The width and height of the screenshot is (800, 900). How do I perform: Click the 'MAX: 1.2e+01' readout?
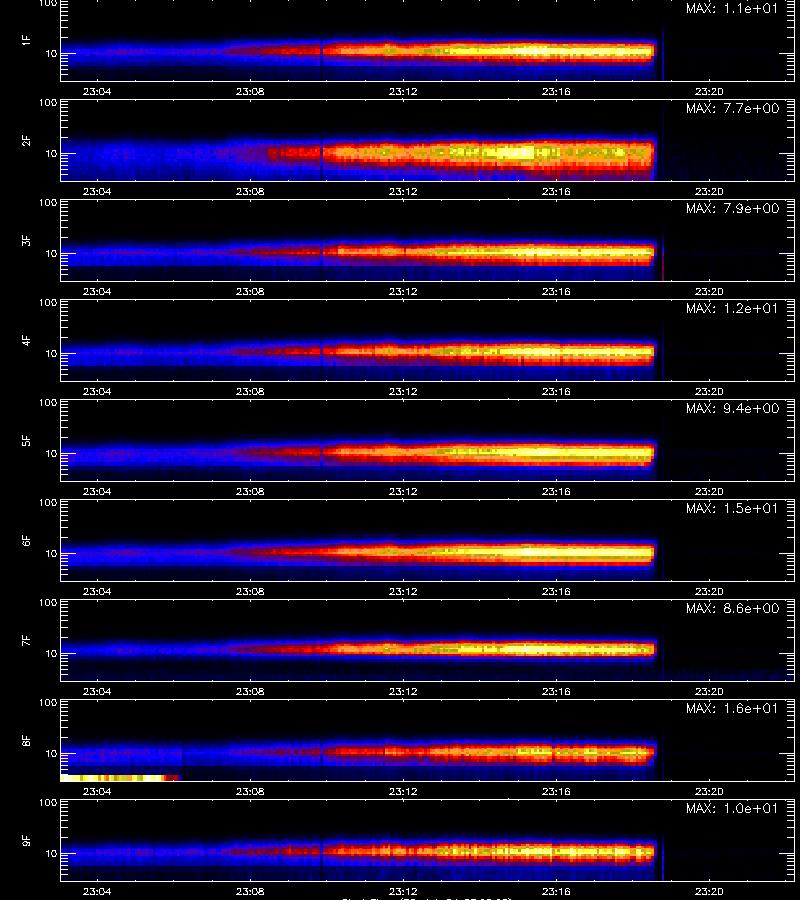732,308
